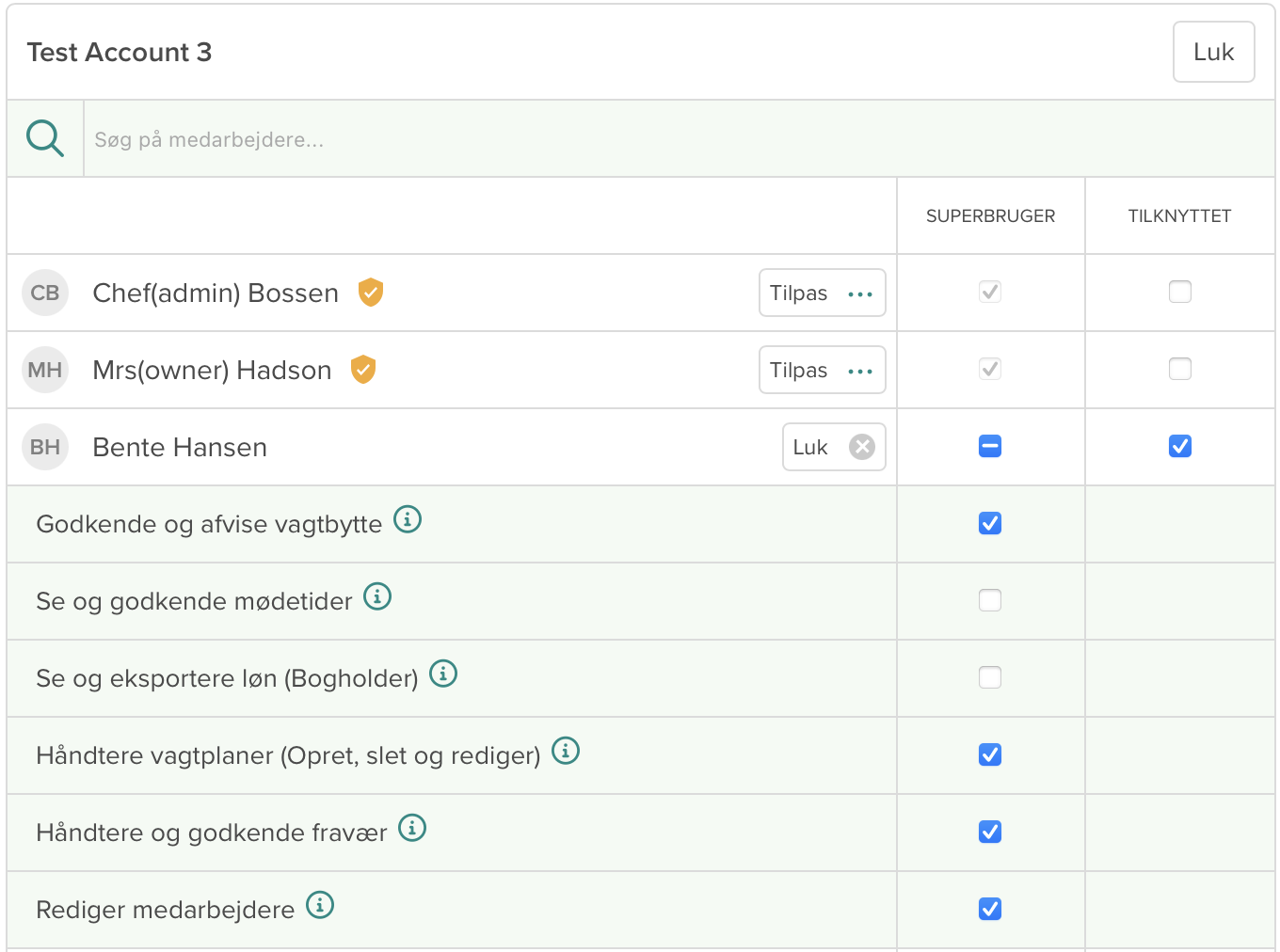The image size is (1280, 952).
Task: Untick Tilknyttet checkbox for Bente Hansen
Action: (1180, 446)
